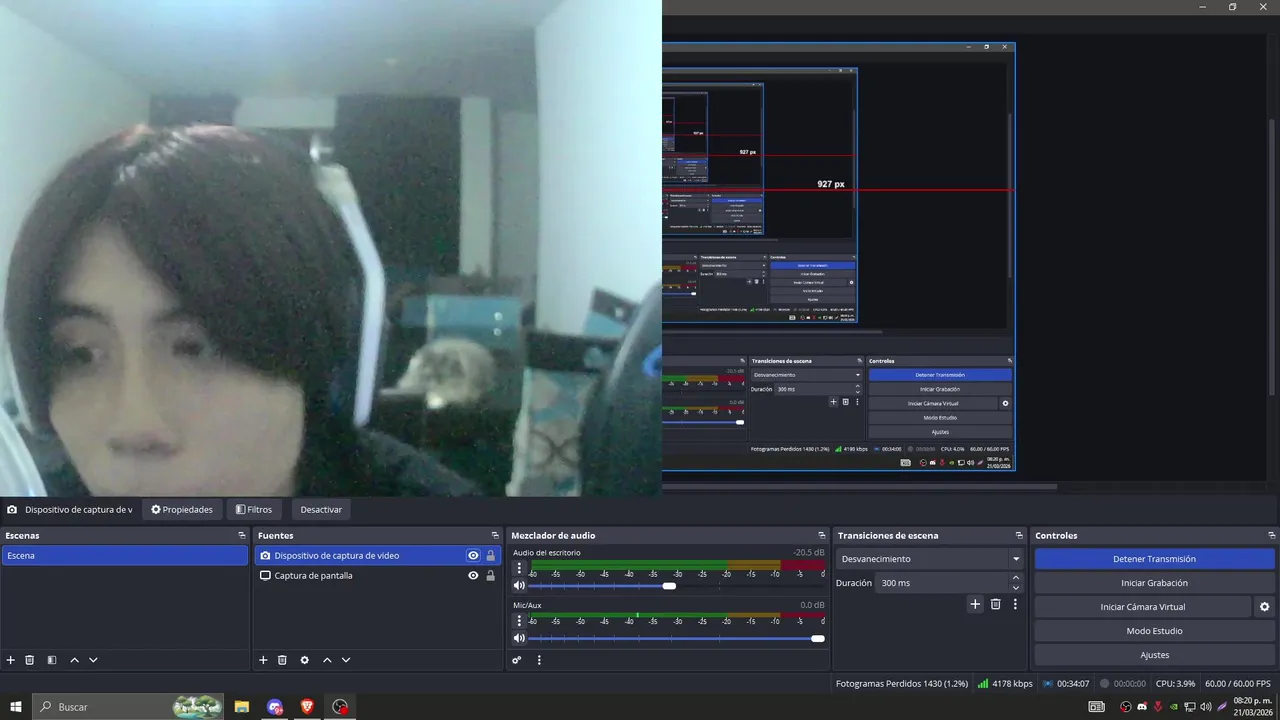Add a new scene in Escenas panel
Viewport: 1280px width, 720px height.
click(11, 660)
